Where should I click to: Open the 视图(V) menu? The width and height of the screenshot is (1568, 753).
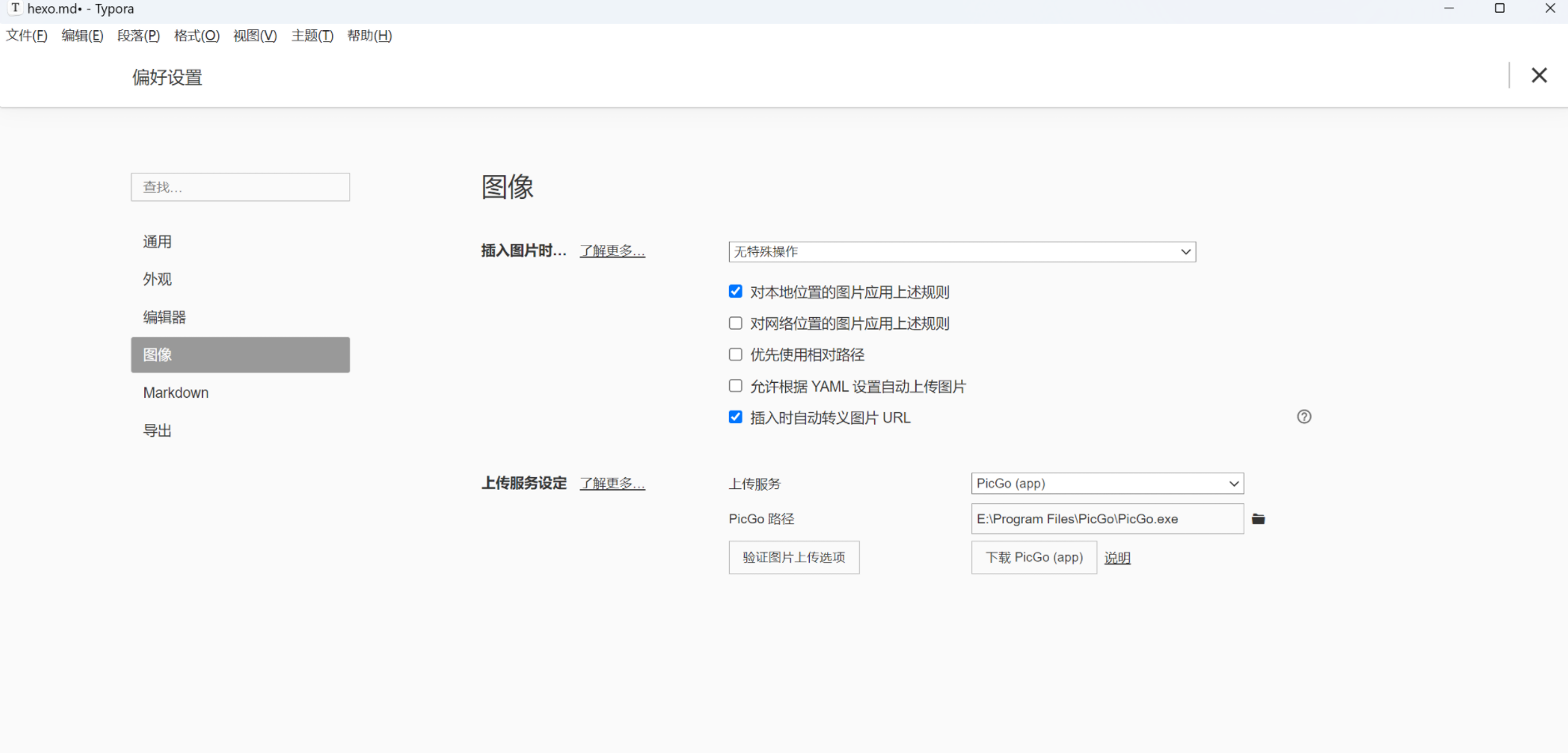(x=255, y=36)
